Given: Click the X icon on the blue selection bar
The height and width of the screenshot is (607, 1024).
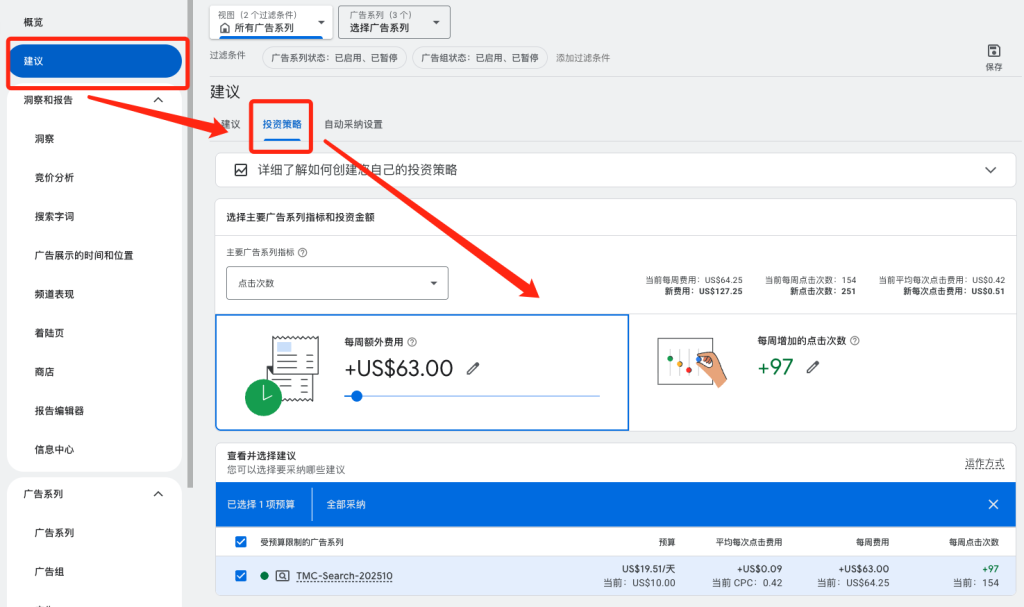Looking at the screenshot, I should click(993, 504).
